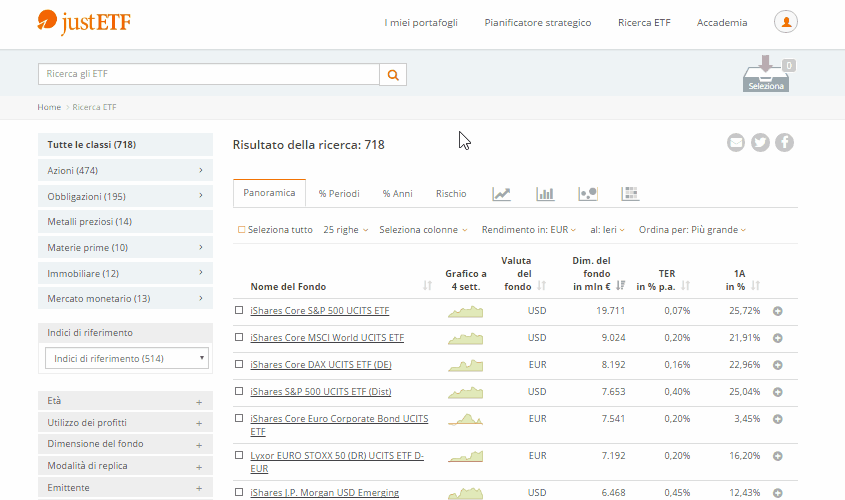Switch to line chart view
The width and height of the screenshot is (845, 500).
[502, 194]
